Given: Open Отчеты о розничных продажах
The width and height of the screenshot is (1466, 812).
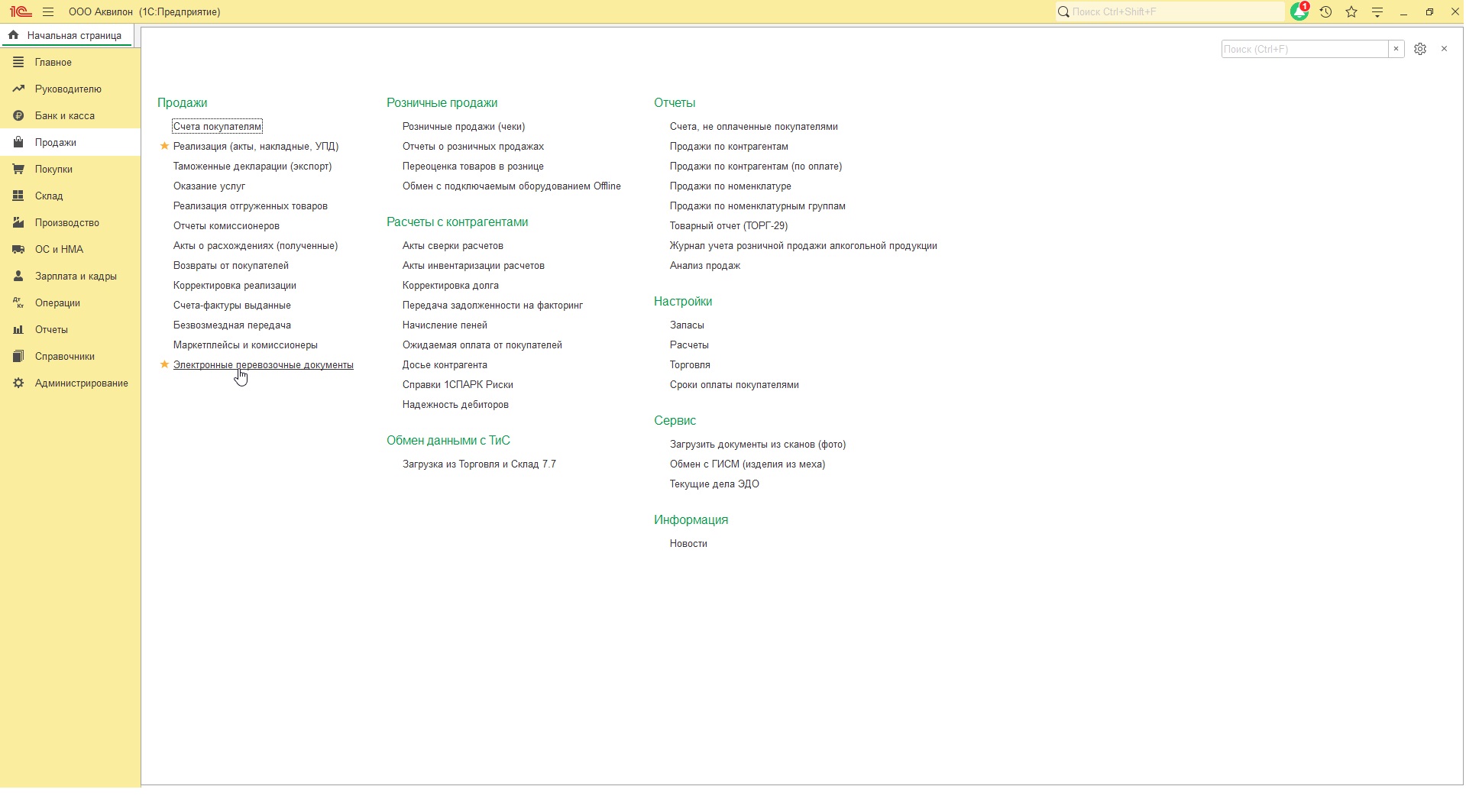Looking at the screenshot, I should (473, 146).
